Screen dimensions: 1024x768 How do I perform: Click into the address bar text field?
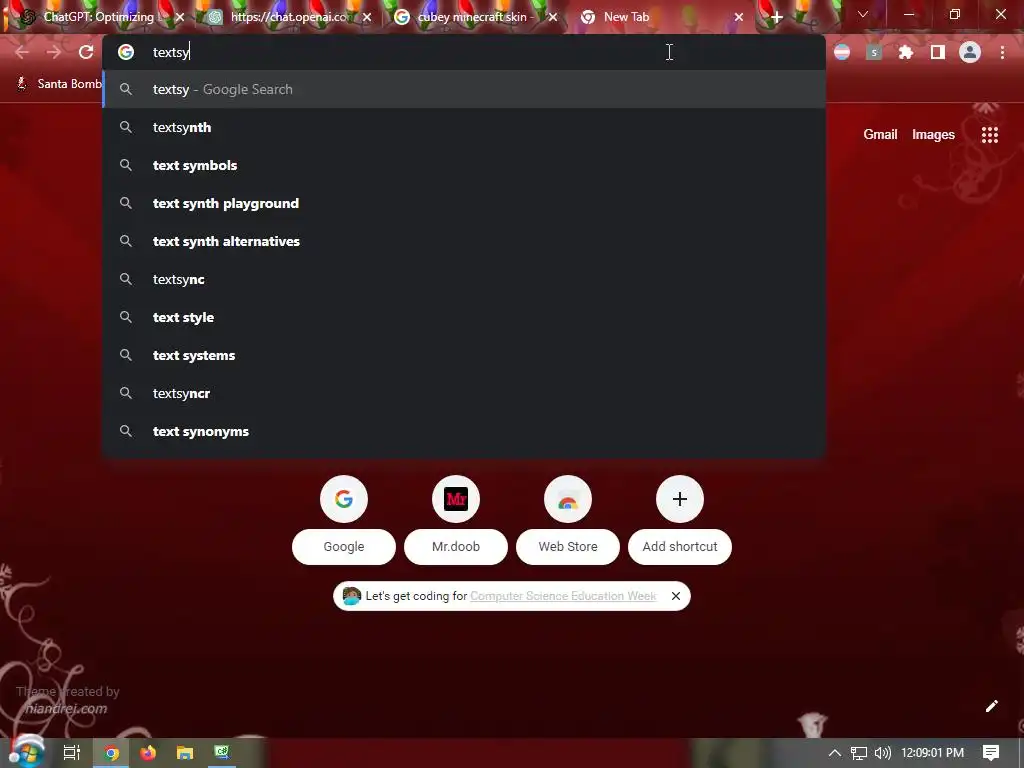[464, 52]
